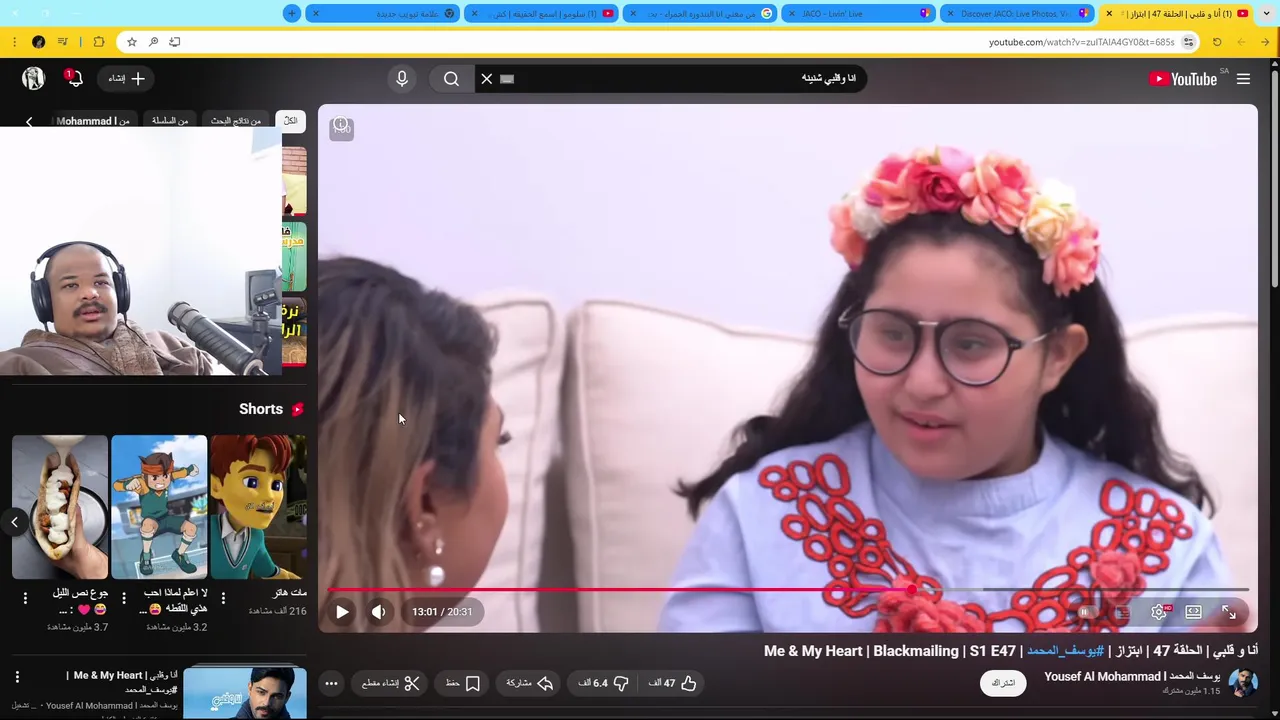Open more actions ellipsis under video

coord(331,683)
